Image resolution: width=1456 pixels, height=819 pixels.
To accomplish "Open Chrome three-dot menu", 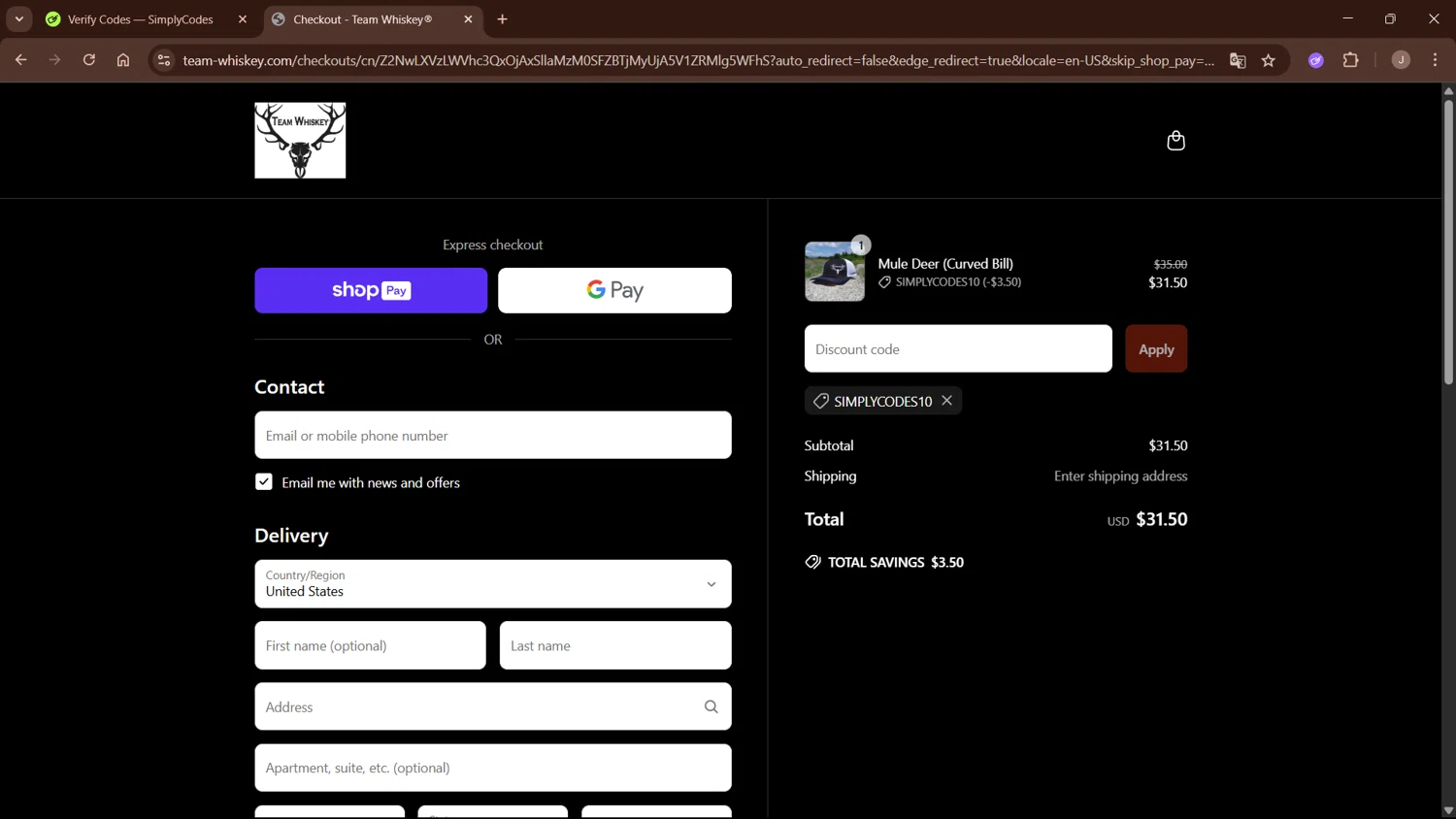I will (x=1436, y=60).
